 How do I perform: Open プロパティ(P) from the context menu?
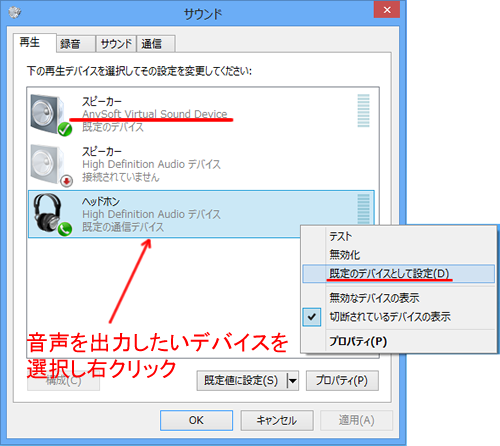tap(358, 342)
